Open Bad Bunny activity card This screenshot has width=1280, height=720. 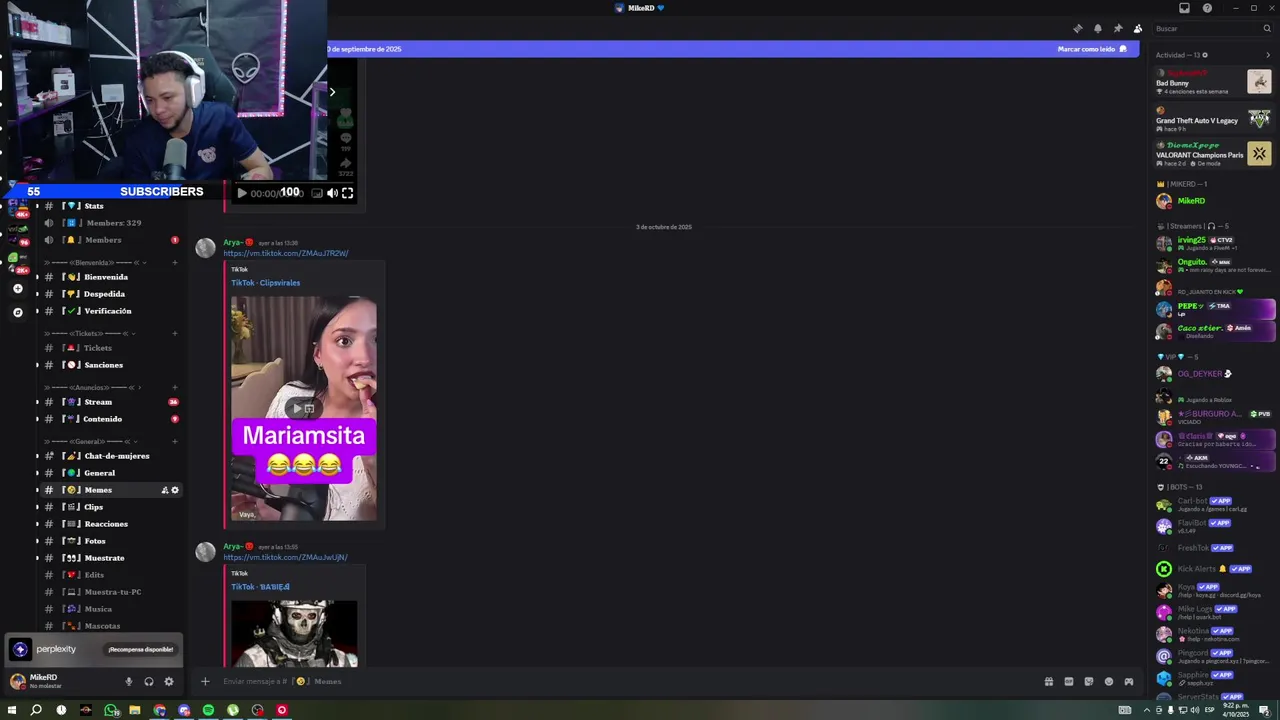click(x=1214, y=82)
